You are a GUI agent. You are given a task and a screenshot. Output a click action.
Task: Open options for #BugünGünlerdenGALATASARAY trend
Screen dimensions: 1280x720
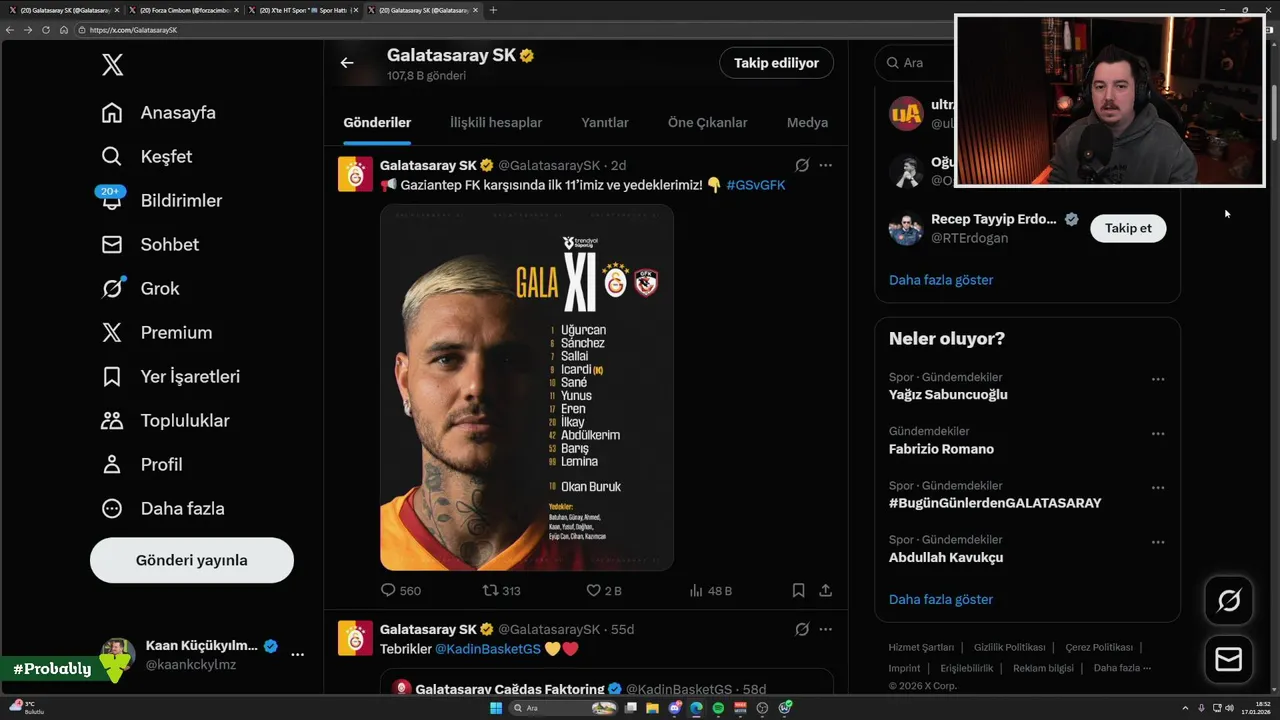1158,488
